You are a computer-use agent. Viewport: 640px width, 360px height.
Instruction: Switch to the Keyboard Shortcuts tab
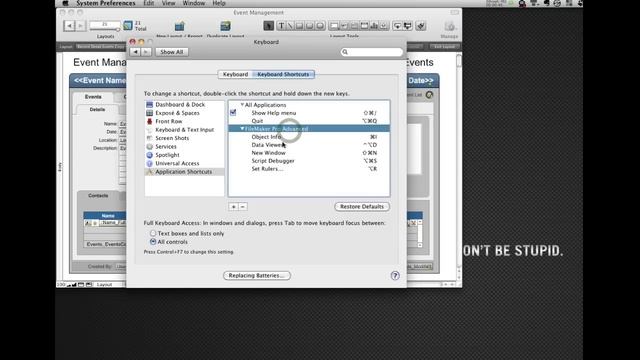pos(283,74)
